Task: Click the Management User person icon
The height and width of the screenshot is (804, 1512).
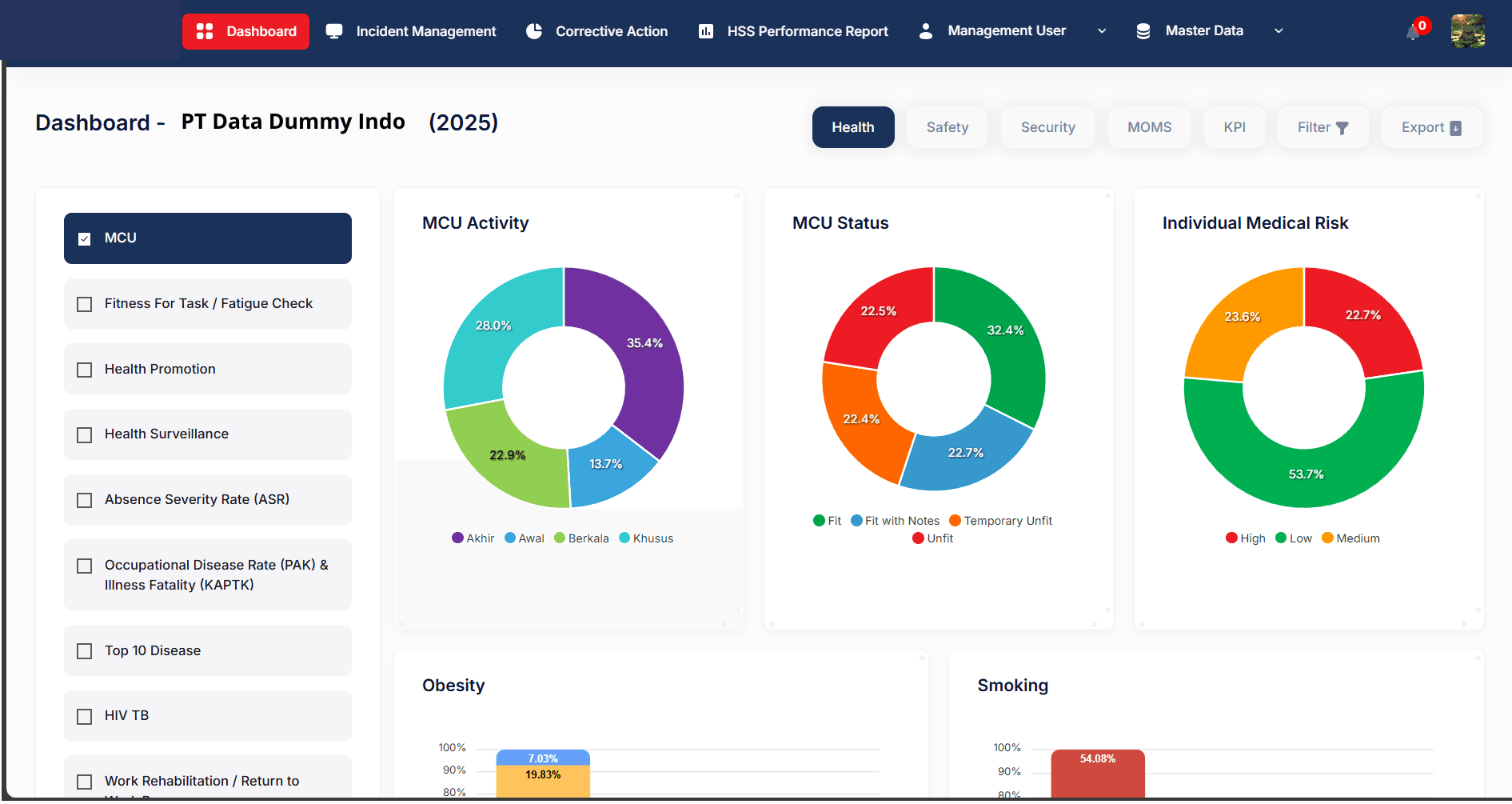Action: tap(926, 31)
